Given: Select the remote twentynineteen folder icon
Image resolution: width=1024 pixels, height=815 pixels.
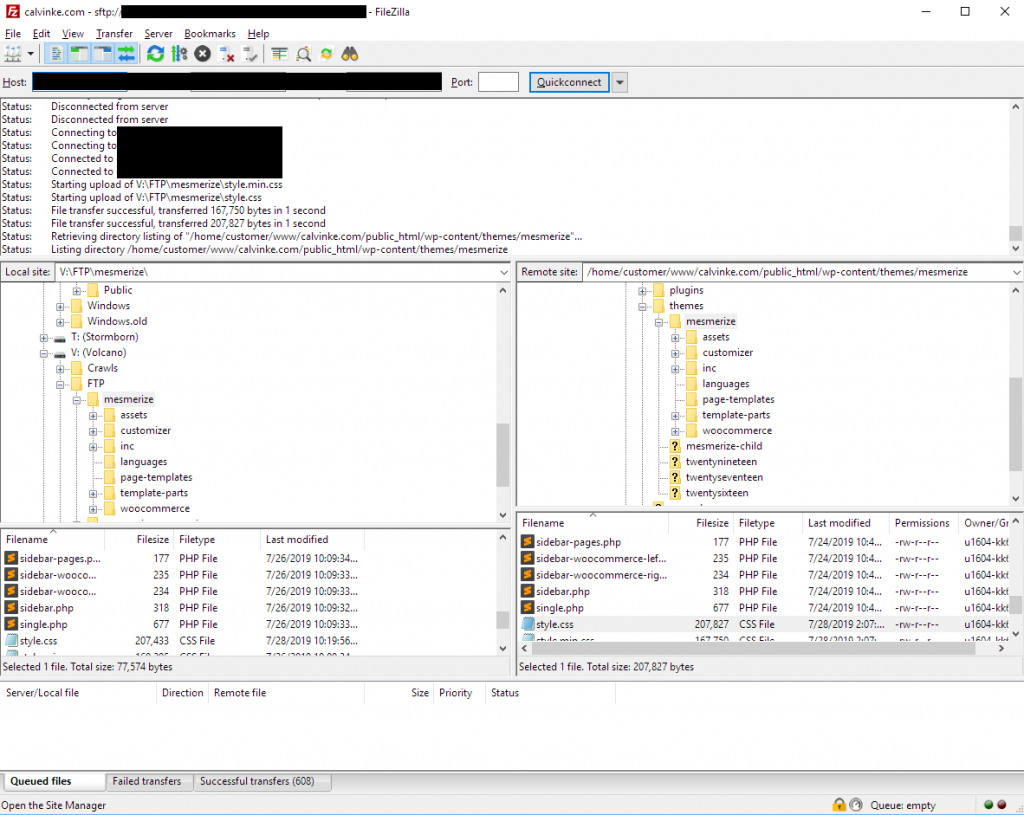Looking at the screenshot, I should [675, 462].
